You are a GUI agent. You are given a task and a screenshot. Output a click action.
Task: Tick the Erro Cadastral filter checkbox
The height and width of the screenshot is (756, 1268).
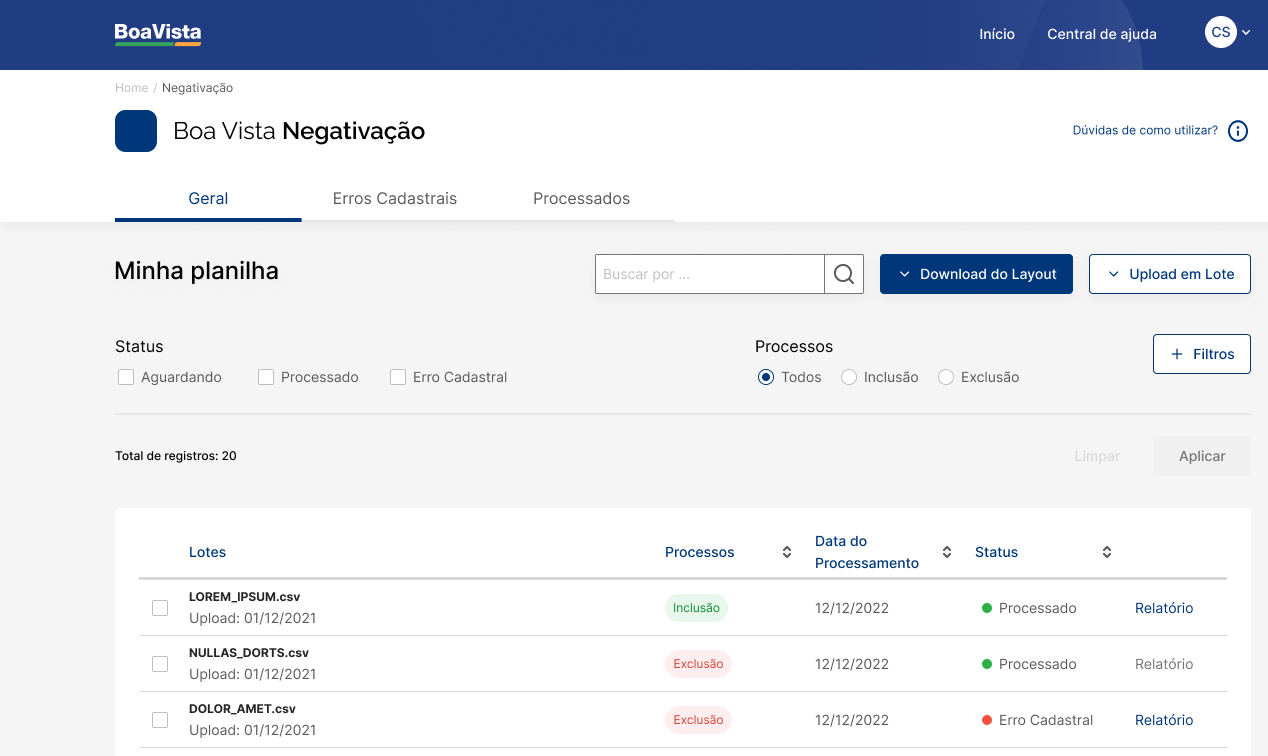coord(398,377)
